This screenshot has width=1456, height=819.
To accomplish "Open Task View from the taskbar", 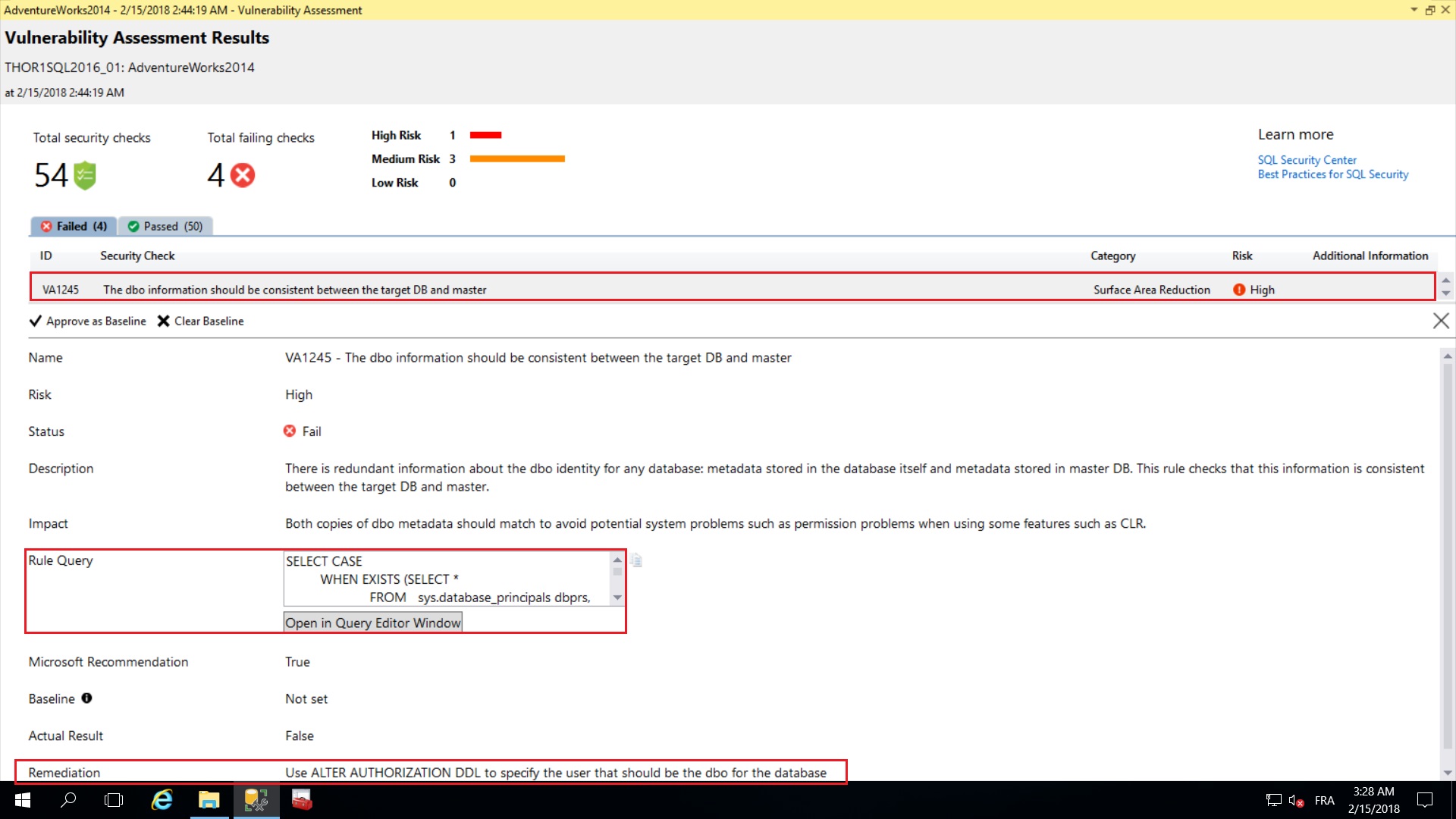I will pos(114,800).
